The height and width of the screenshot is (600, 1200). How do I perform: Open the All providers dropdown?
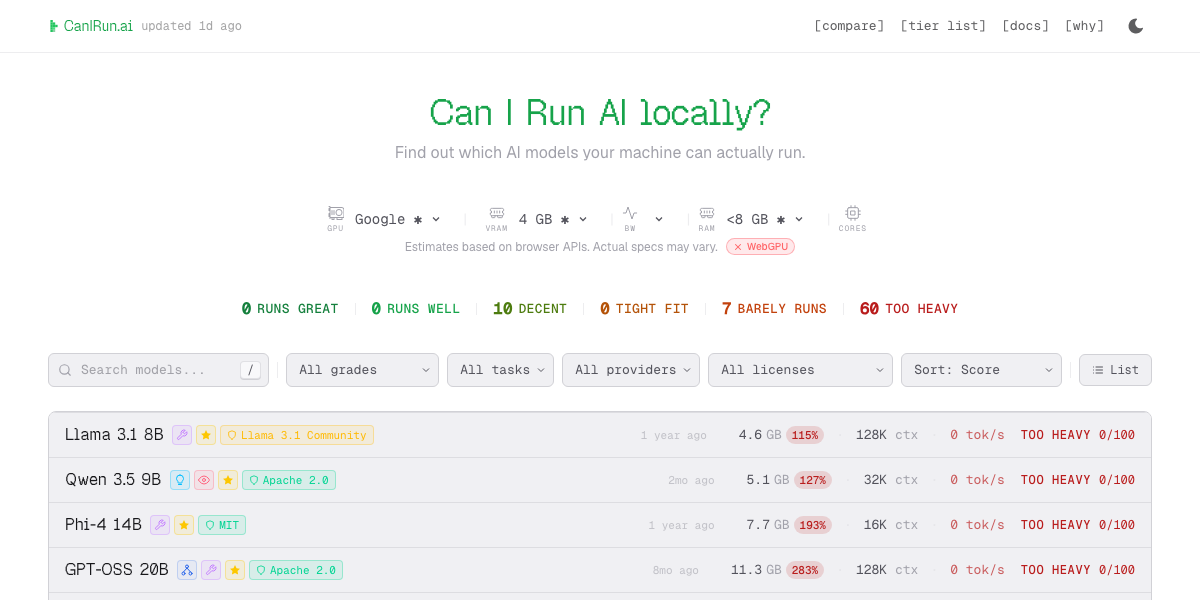pos(631,369)
